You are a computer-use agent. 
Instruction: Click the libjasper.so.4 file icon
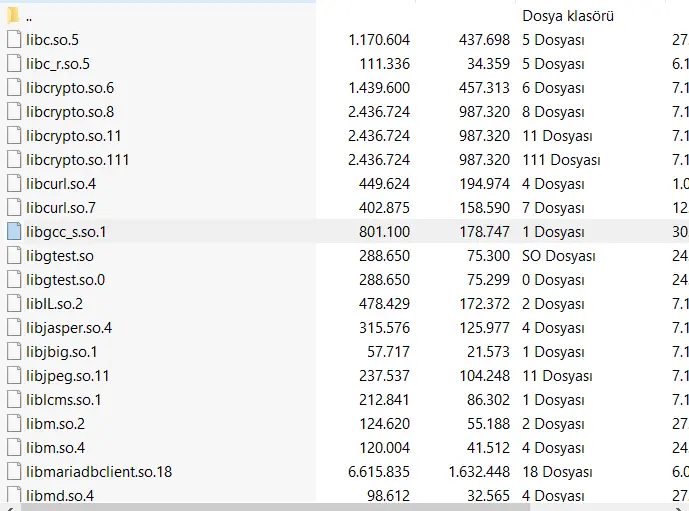tap(14, 327)
